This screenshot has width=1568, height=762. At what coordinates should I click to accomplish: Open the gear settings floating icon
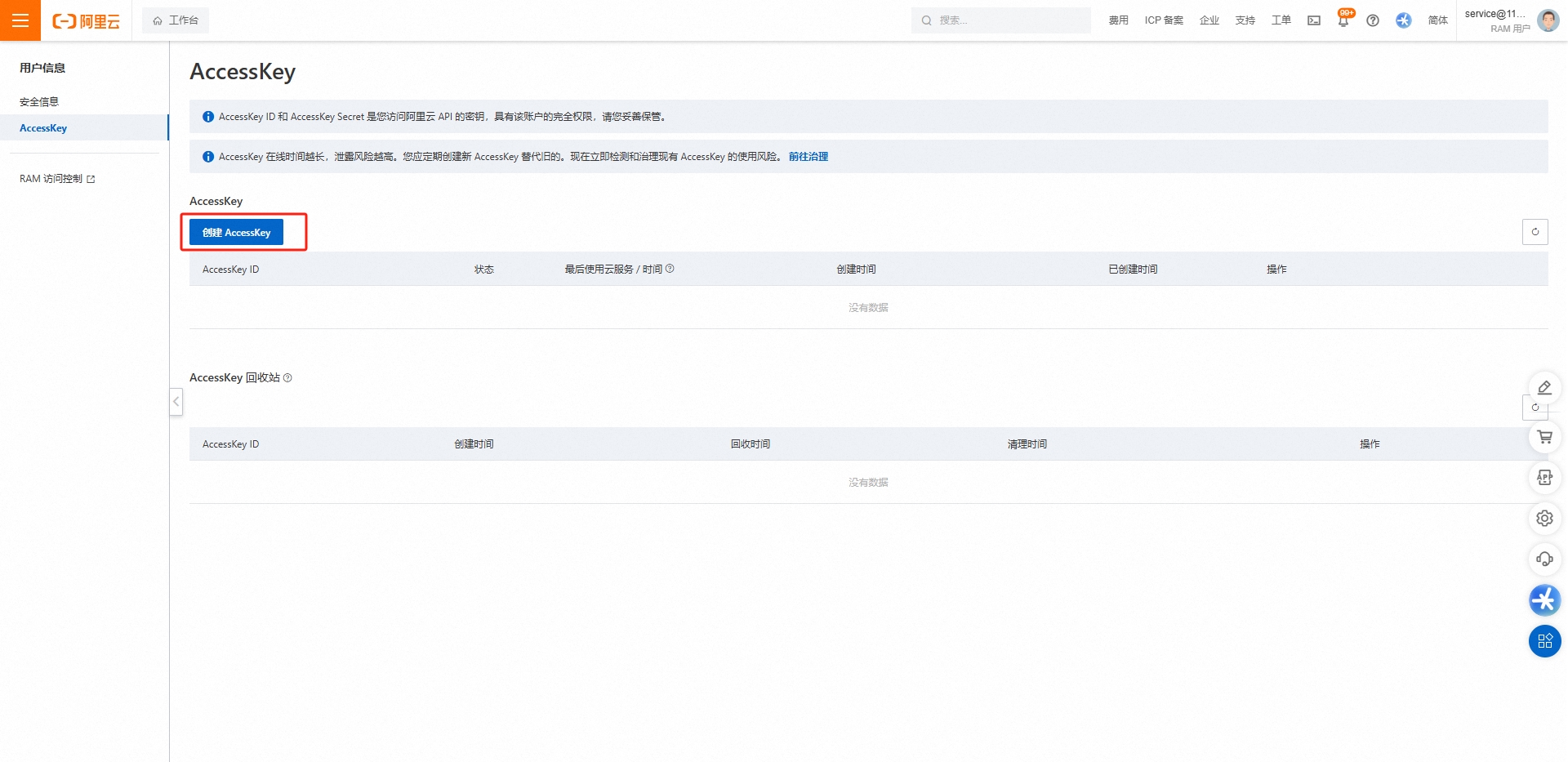click(x=1544, y=519)
